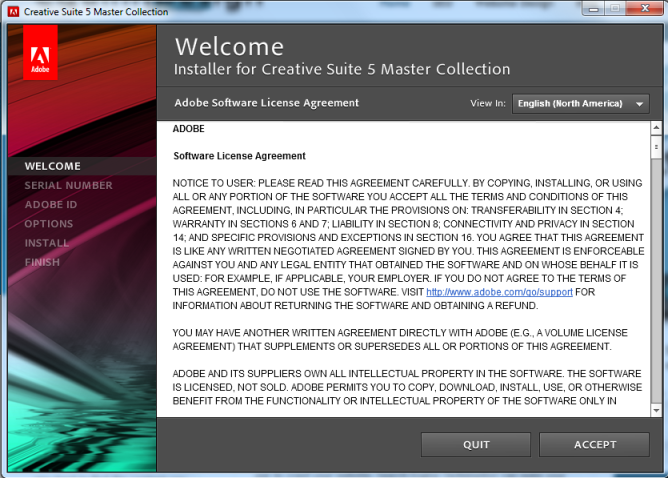Click the scrollbar up arrow
This screenshot has width=668, height=478.
[657, 129]
